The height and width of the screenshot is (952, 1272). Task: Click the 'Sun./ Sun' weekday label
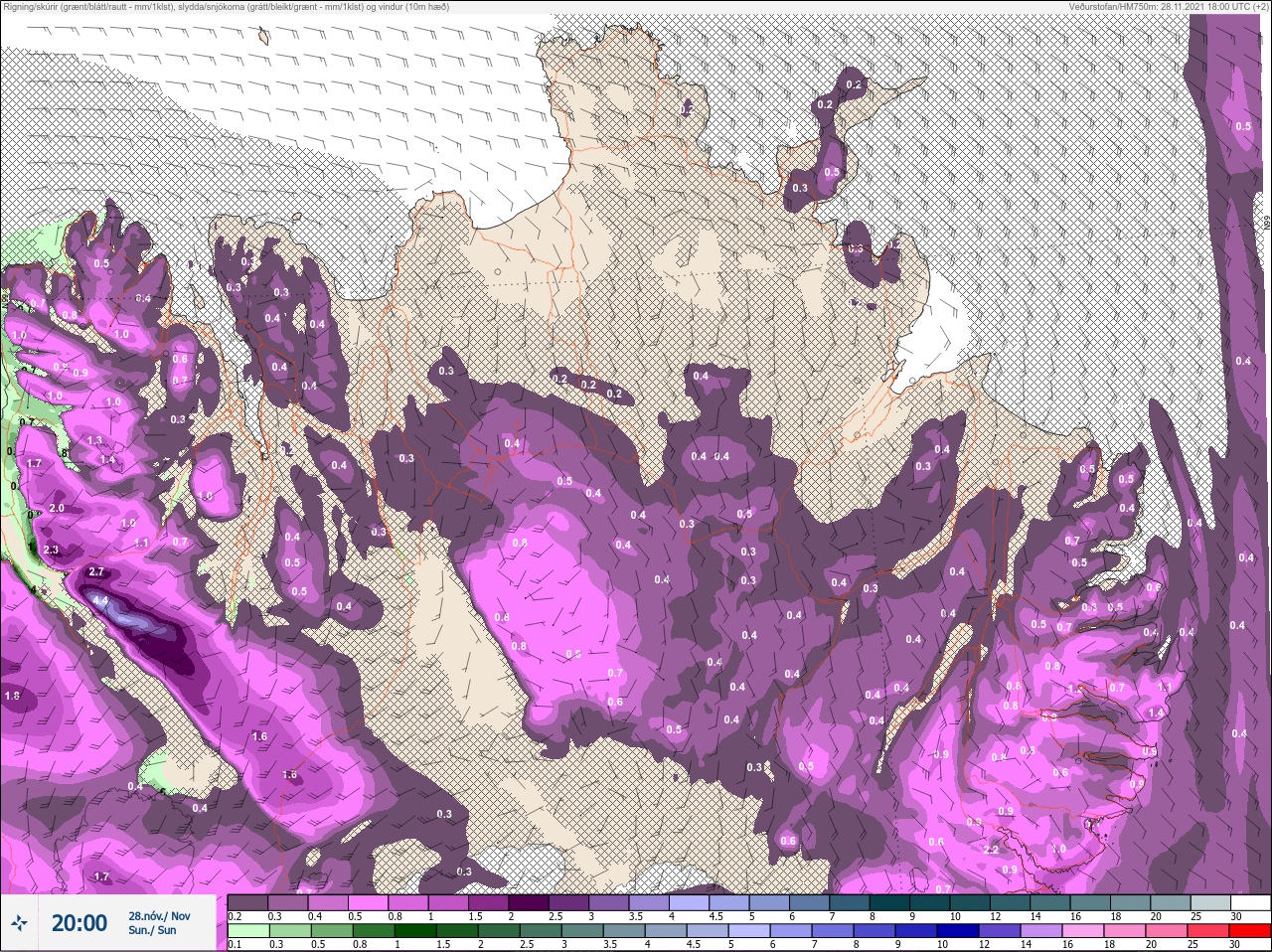pyautogui.click(x=152, y=931)
